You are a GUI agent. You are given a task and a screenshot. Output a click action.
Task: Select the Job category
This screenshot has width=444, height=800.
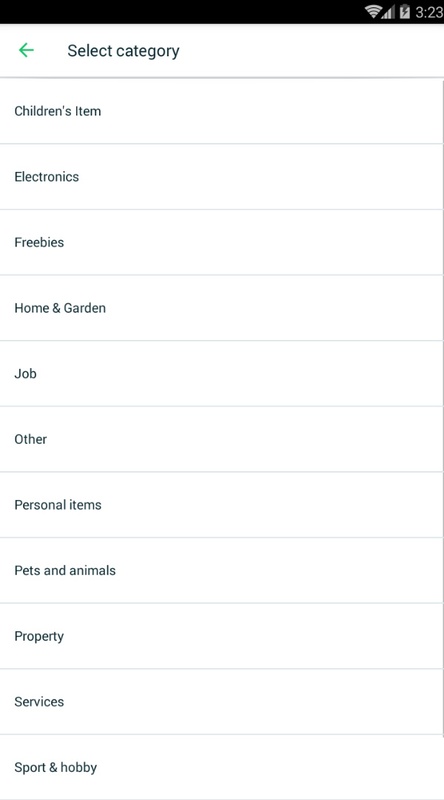pos(221,373)
